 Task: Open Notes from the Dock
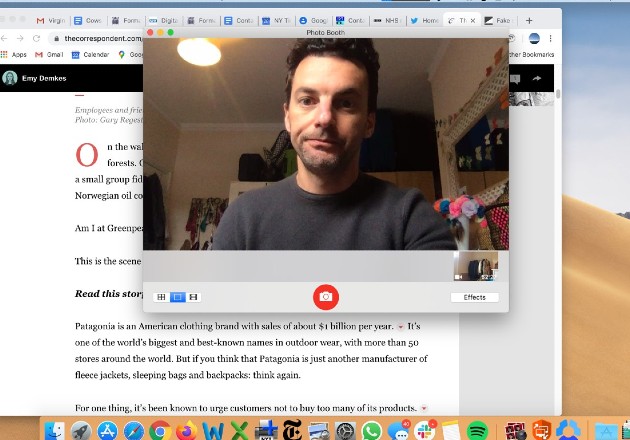pos(451,431)
